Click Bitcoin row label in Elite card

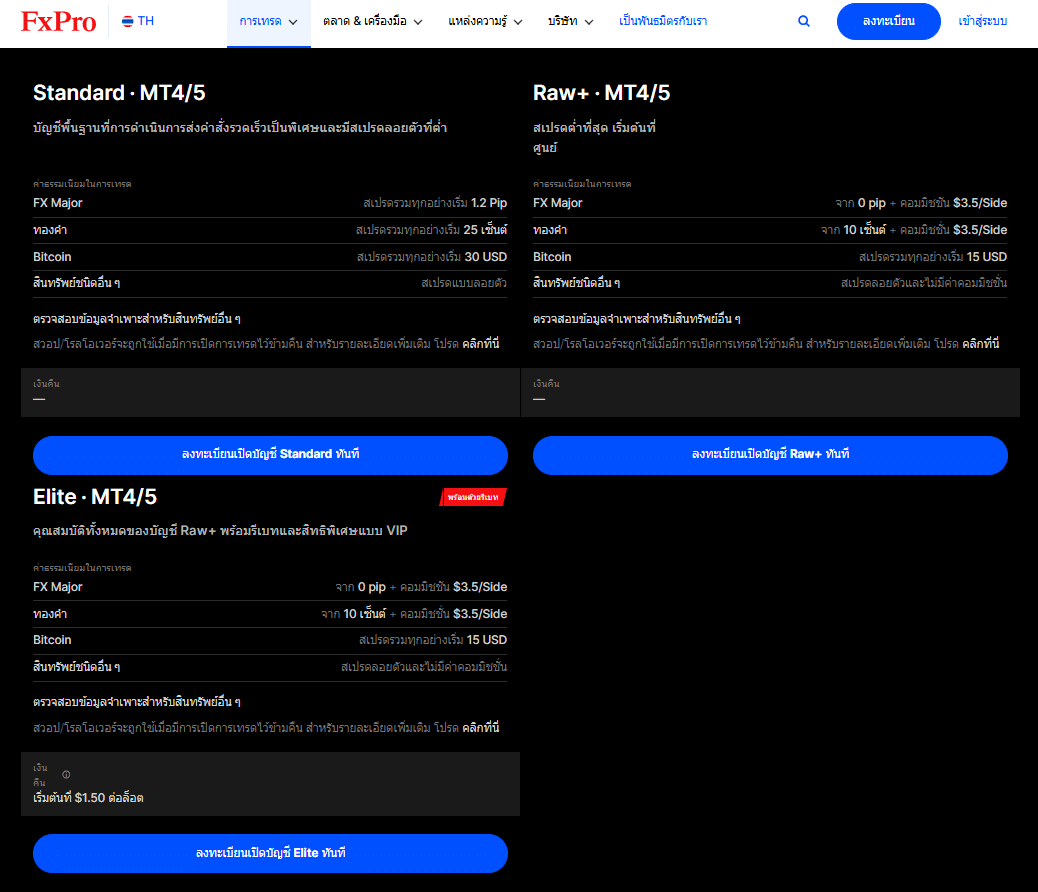pos(52,640)
